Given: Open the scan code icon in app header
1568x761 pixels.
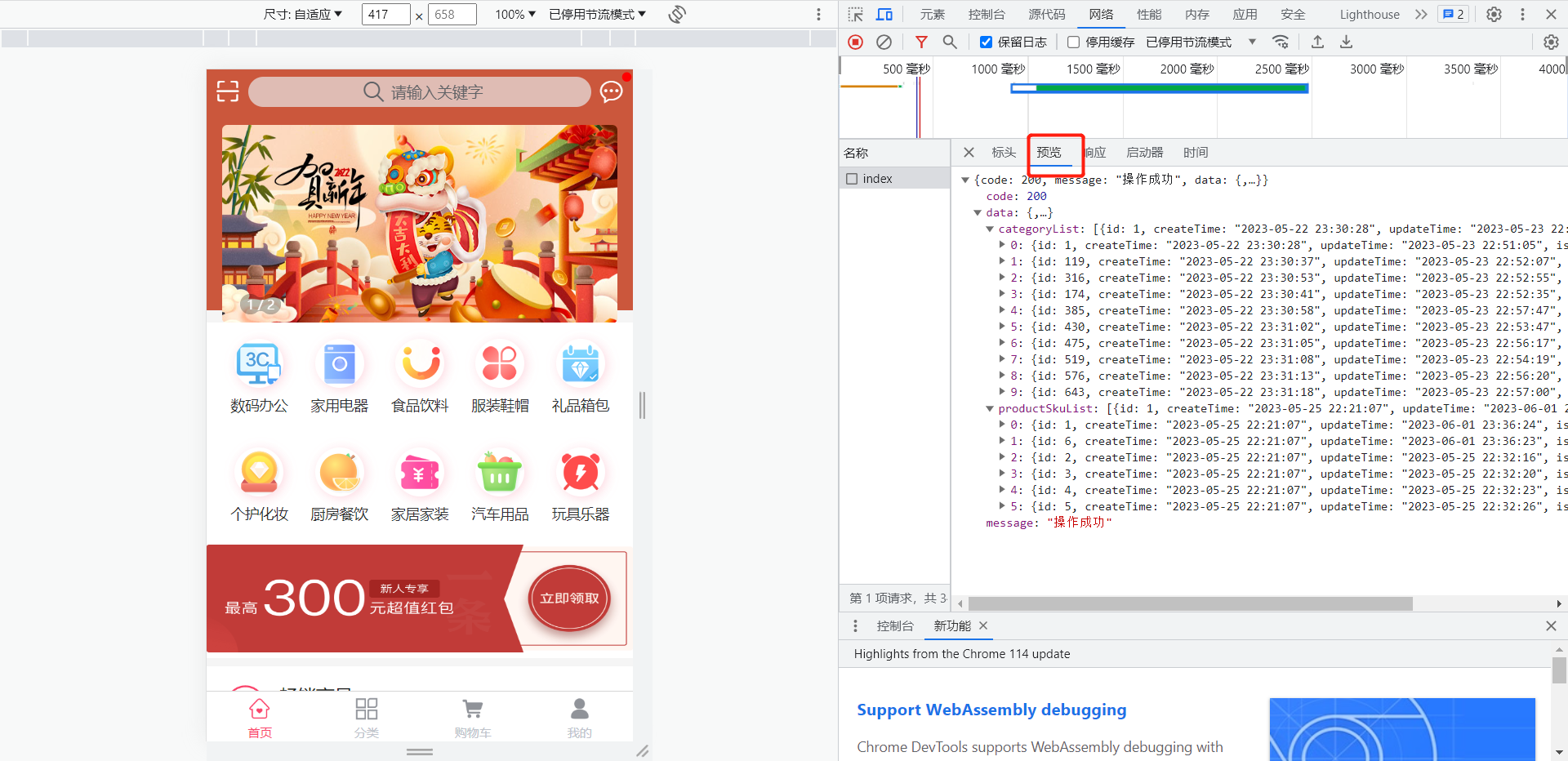Looking at the screenshot, I should click(x=228, y=91).
